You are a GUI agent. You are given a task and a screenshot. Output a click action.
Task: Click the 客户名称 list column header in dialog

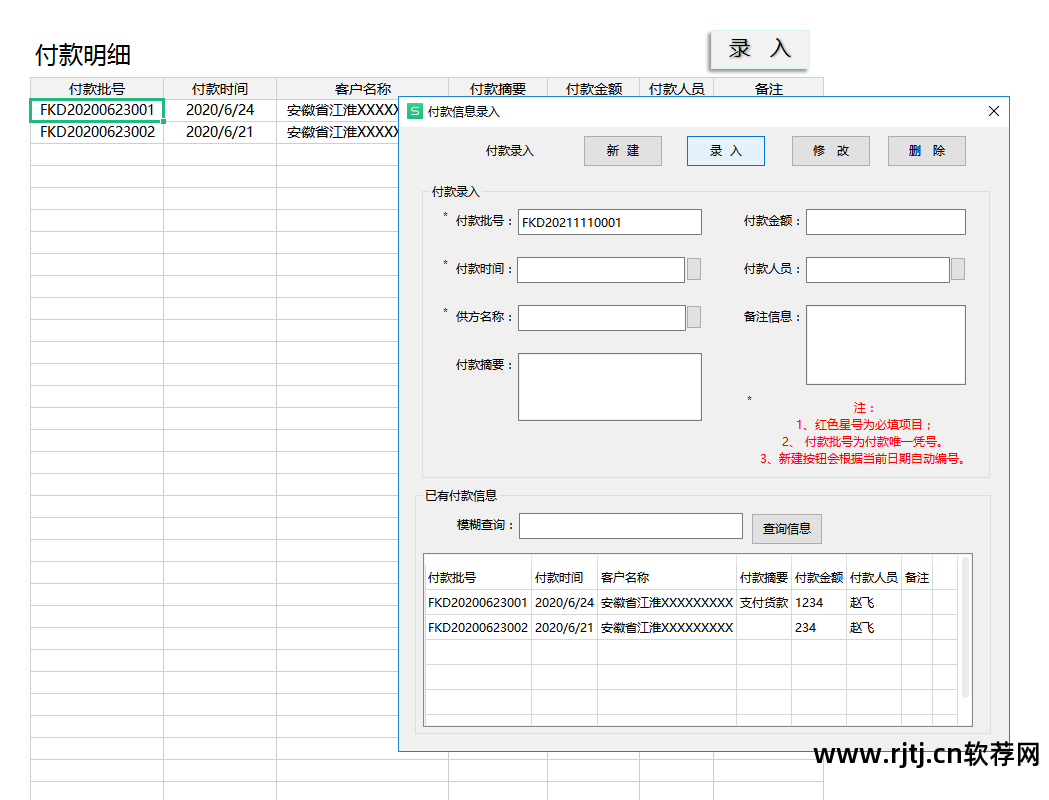(625, 577)
